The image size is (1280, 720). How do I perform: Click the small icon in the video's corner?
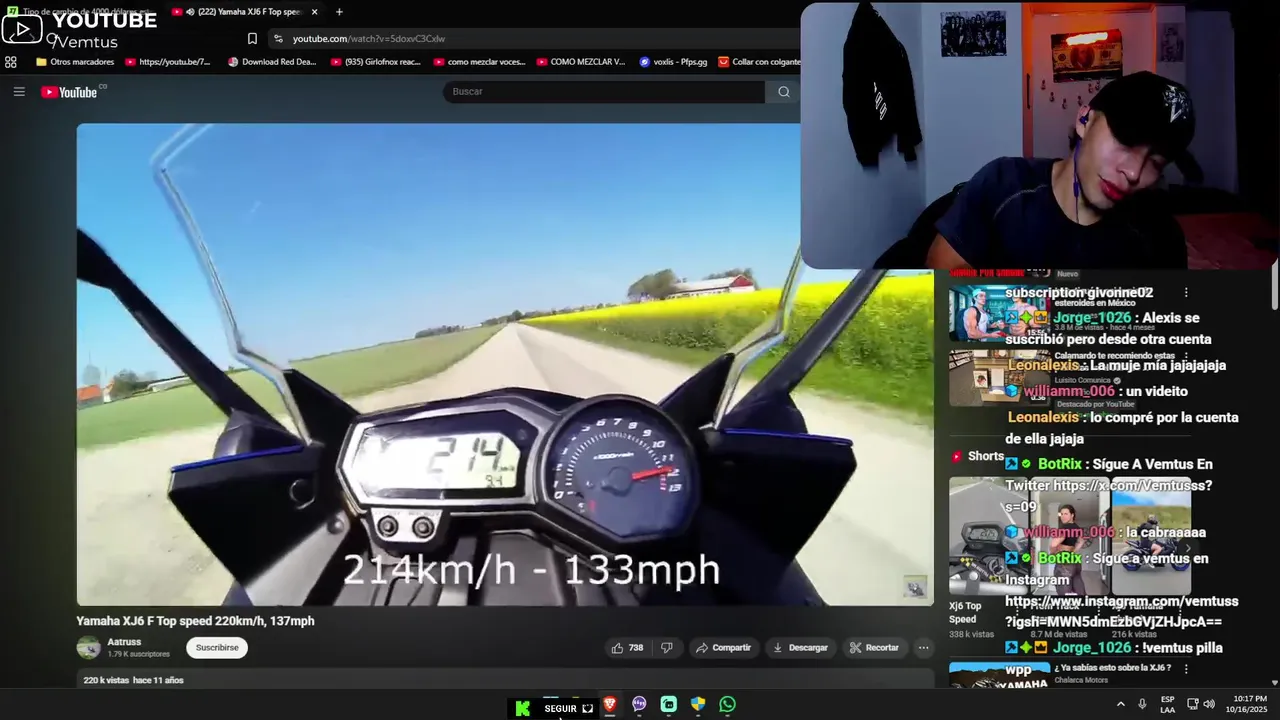point(915,587)
